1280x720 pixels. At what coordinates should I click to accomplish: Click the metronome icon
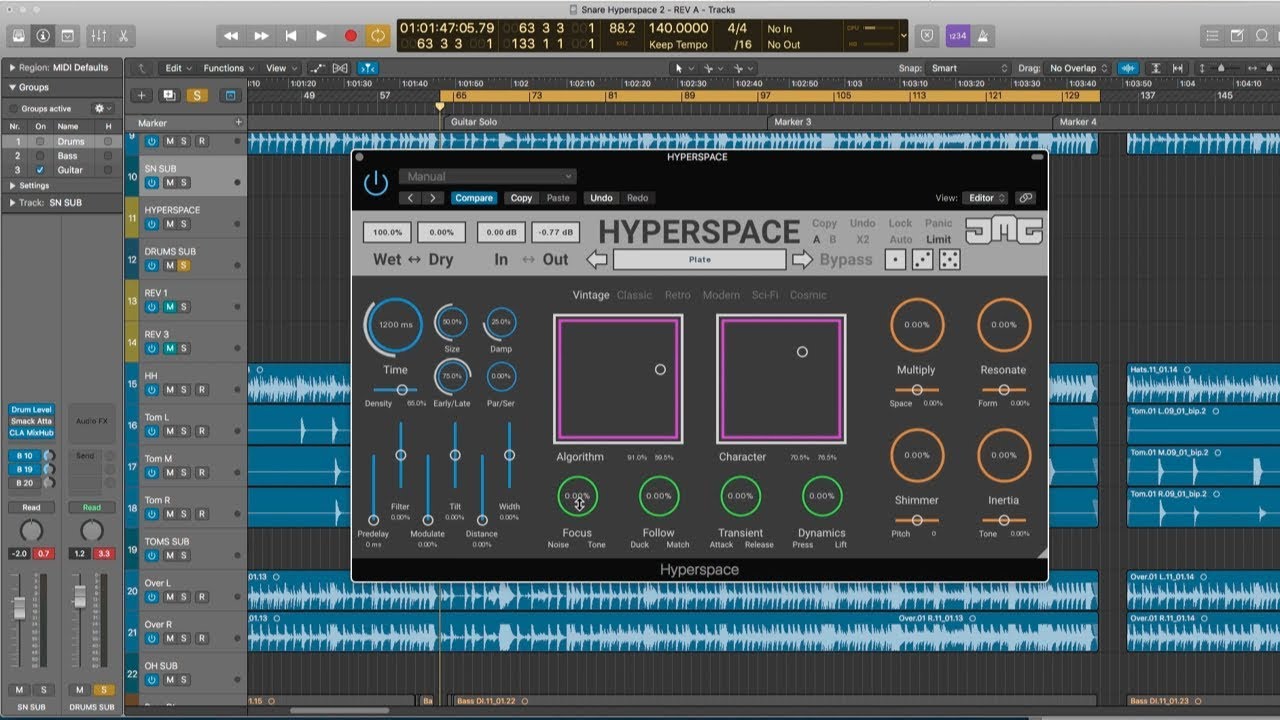point(982,36)
